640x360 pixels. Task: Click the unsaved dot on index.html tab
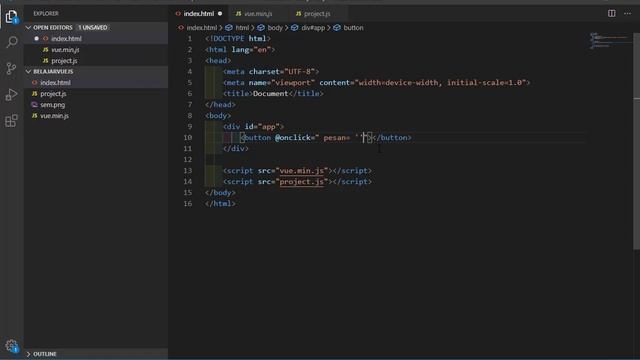click(x=220, y=13)
